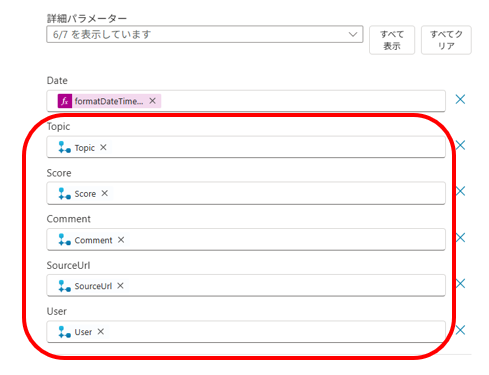Select the SourceUrl dynamic content token text
The width and height of the screenshot is (489, 375).
click(93, 286)
